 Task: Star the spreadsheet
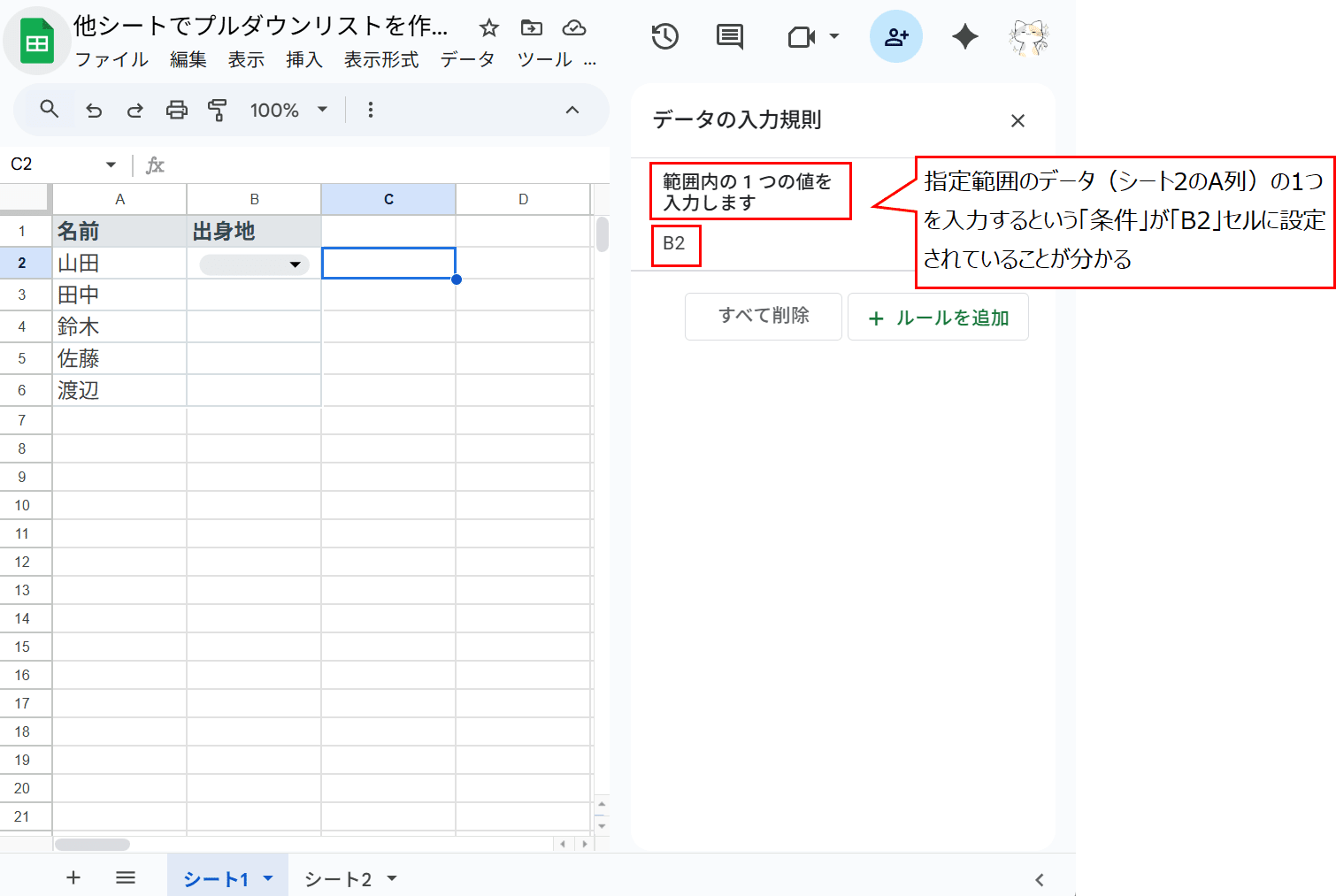pos(488,27)
